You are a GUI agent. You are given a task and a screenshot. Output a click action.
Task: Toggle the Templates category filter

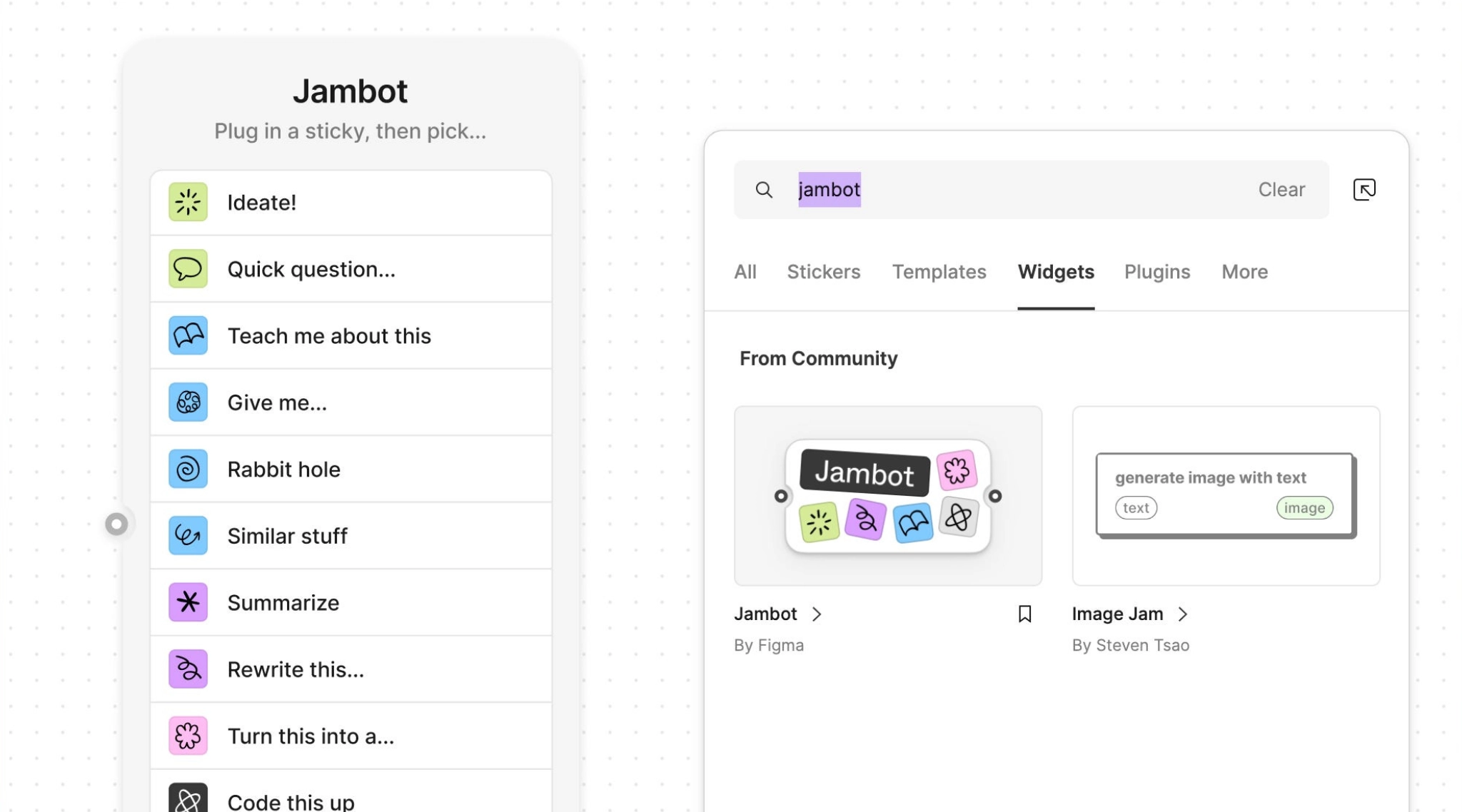tap(939, 271)
